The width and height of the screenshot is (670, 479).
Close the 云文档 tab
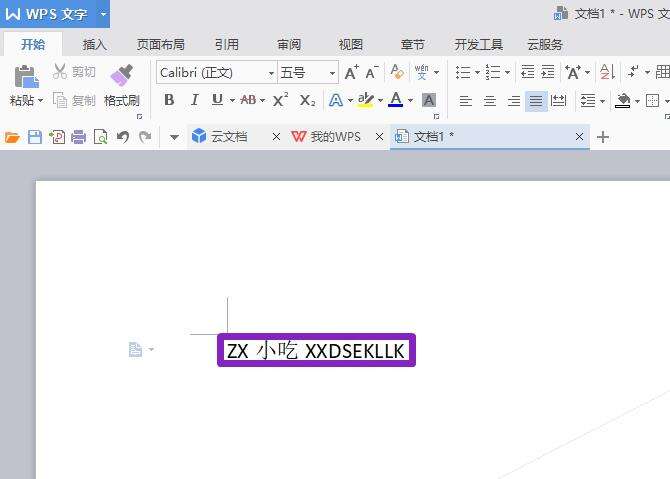tap(276, 137)
